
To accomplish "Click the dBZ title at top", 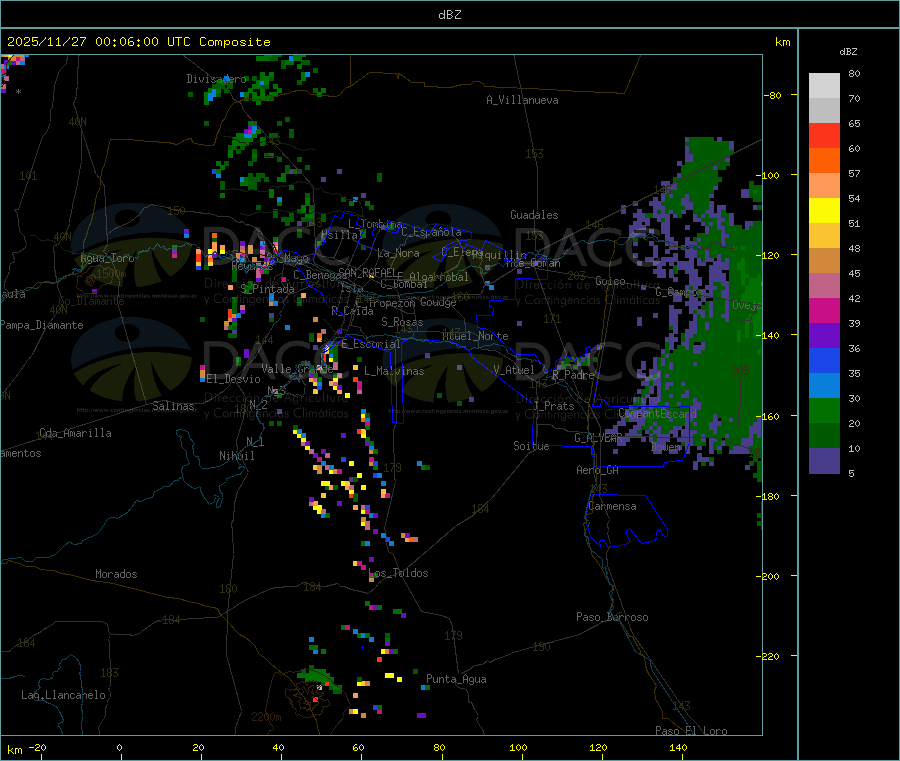I will point(449,15).
